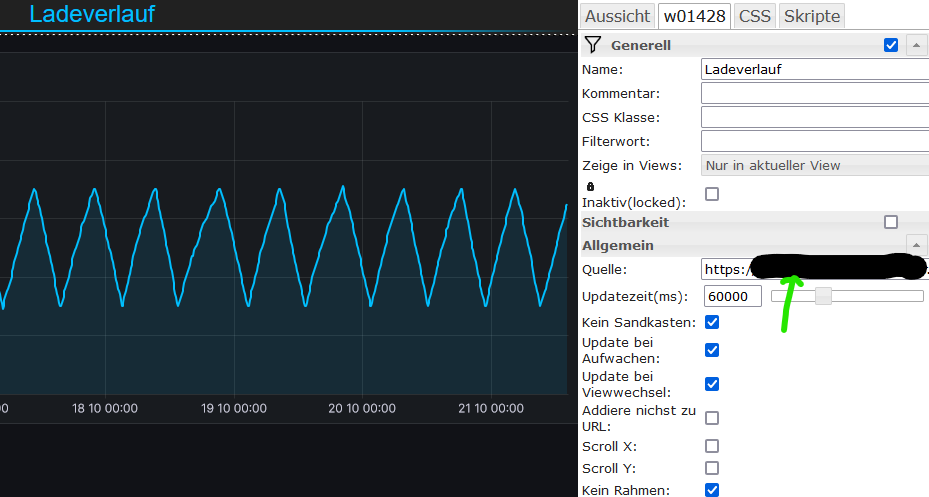Open the CSS tab
Viewport: 929px width, 497px height.
(754, 16)
